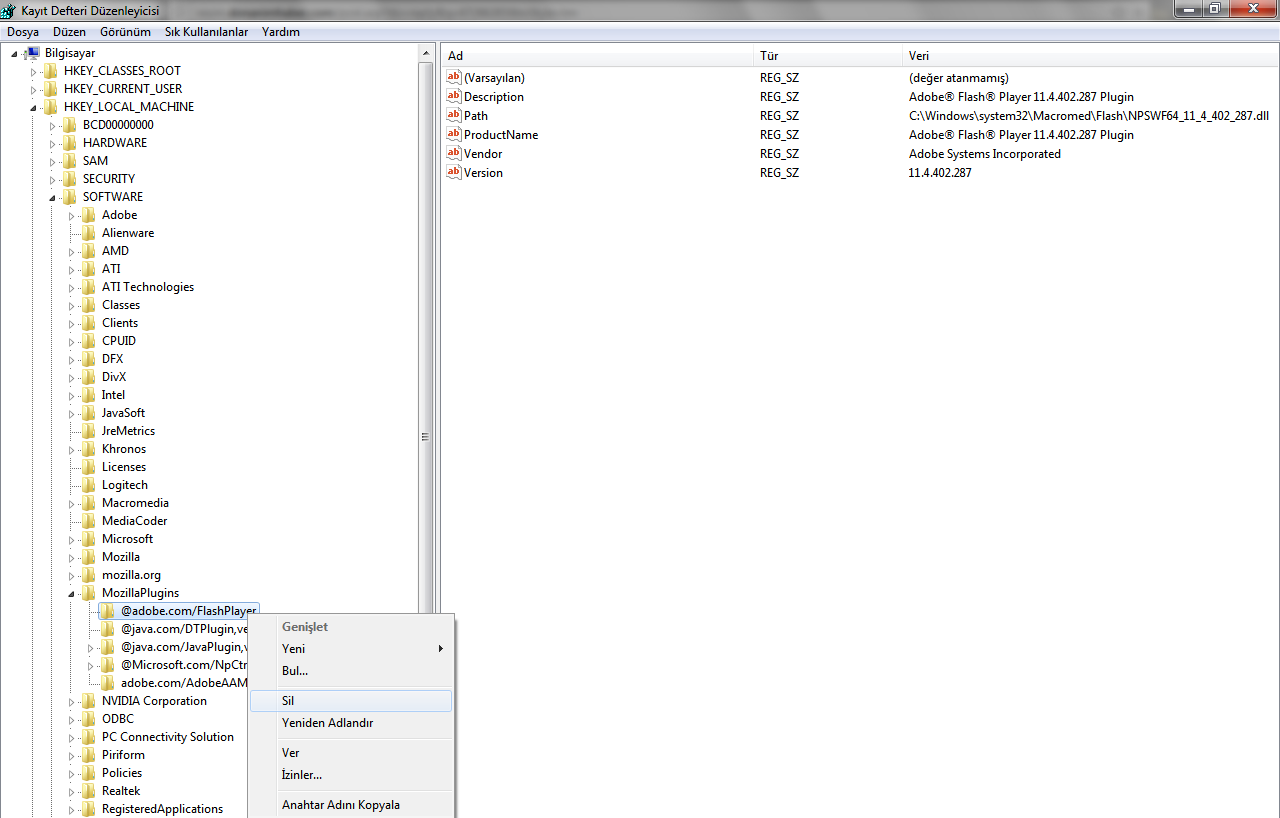Viewport: 1280px width, 818px height.
Task: Choose Bul... in the context menu
Action: point(351,671)
